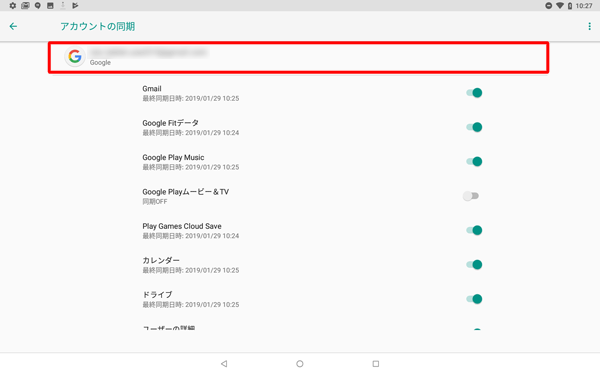
Task: Tap the Google account logo
Action: (x=75, y=57)
